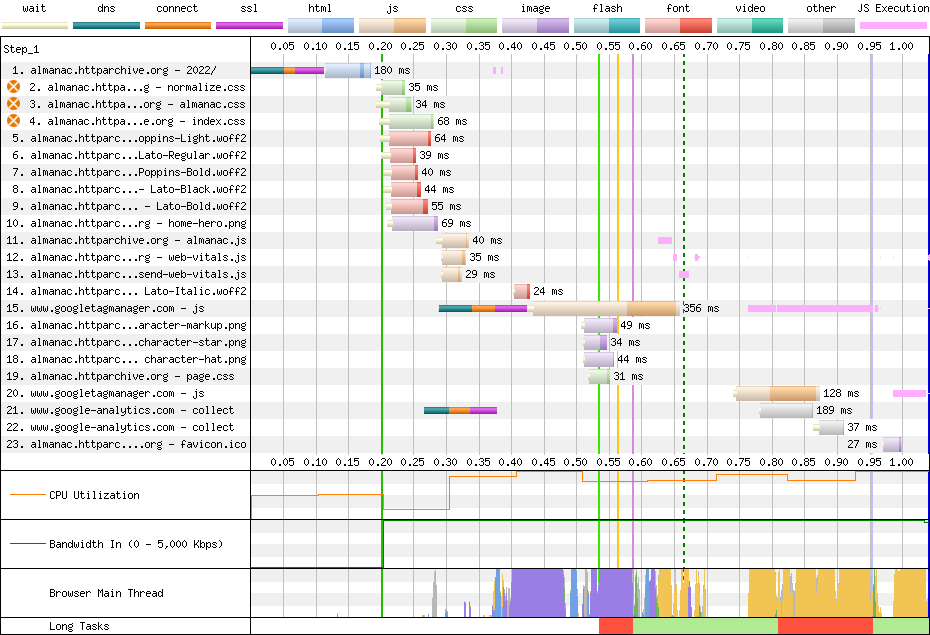Screen dimensions: 930x635
Task: Choose the image legend color swatch
Action: 536,25
